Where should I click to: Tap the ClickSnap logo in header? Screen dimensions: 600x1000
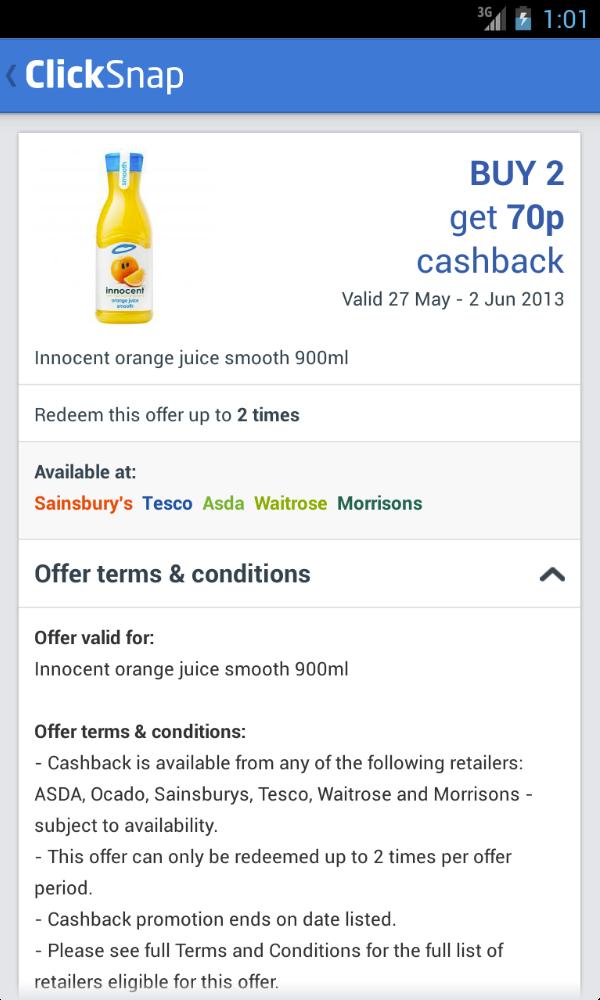[x=104, y=76]
